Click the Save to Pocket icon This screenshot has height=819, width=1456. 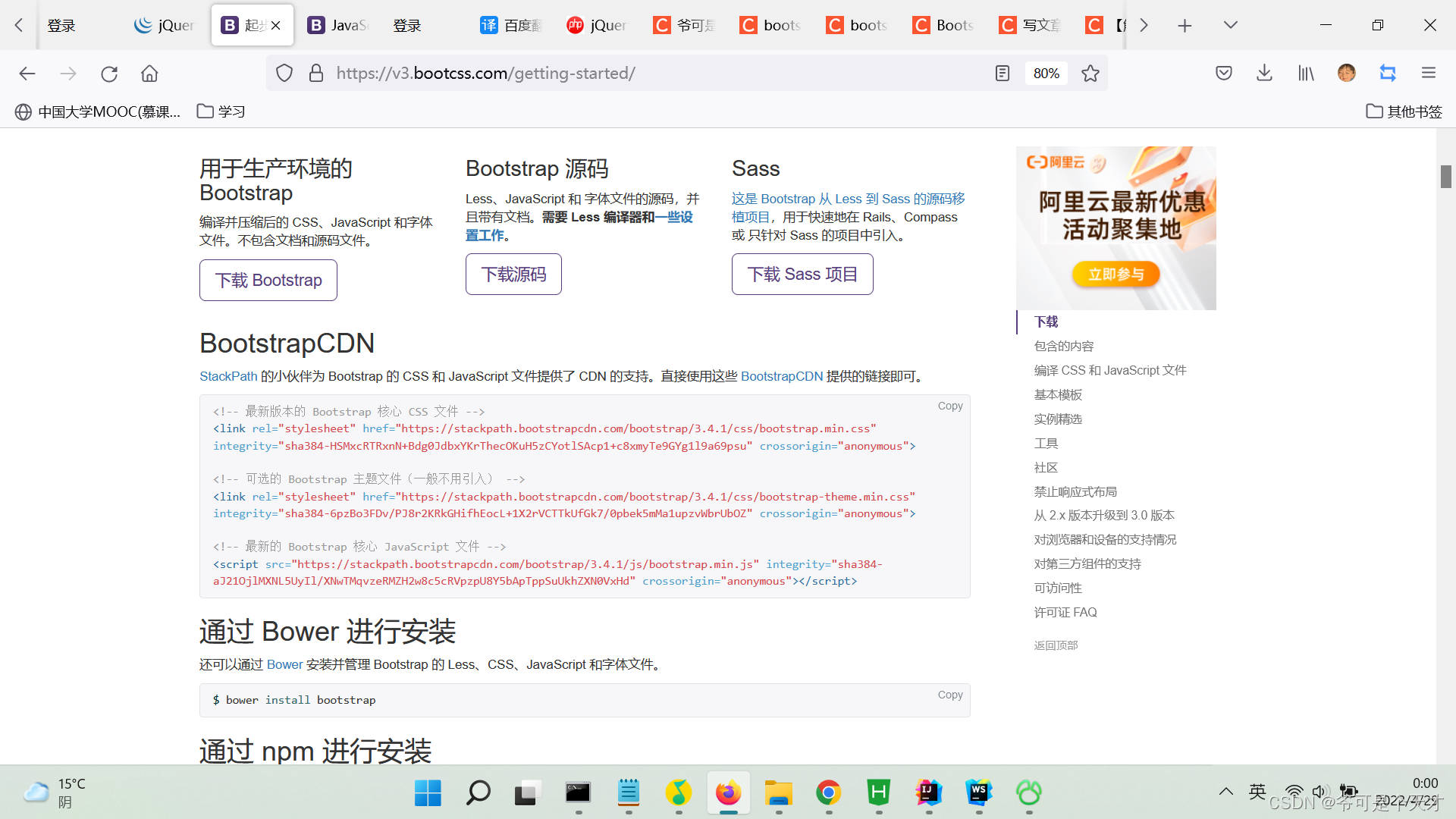point(1223,74)
